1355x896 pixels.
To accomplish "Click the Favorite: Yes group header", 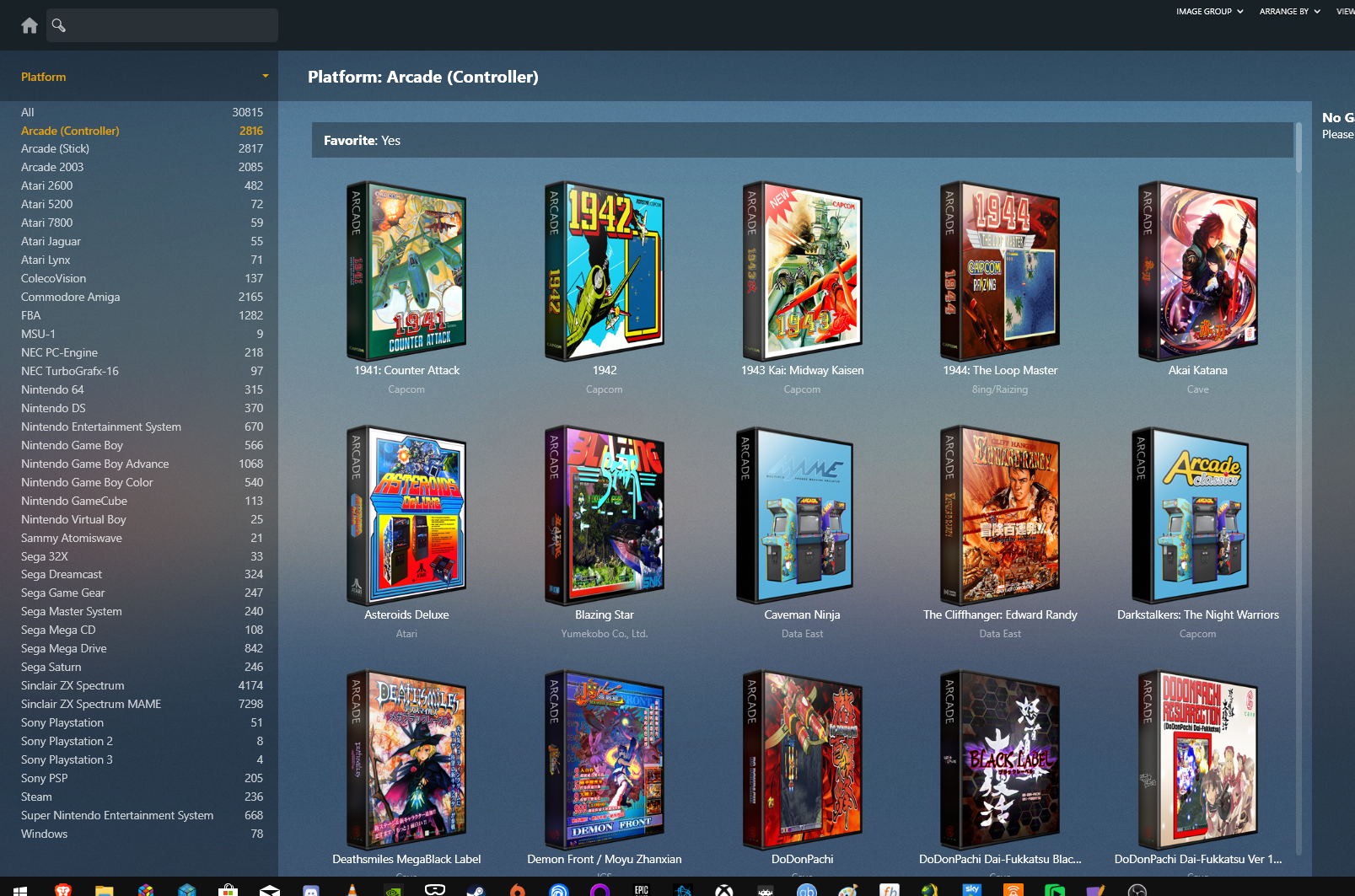I will click(x=802, y=140).
